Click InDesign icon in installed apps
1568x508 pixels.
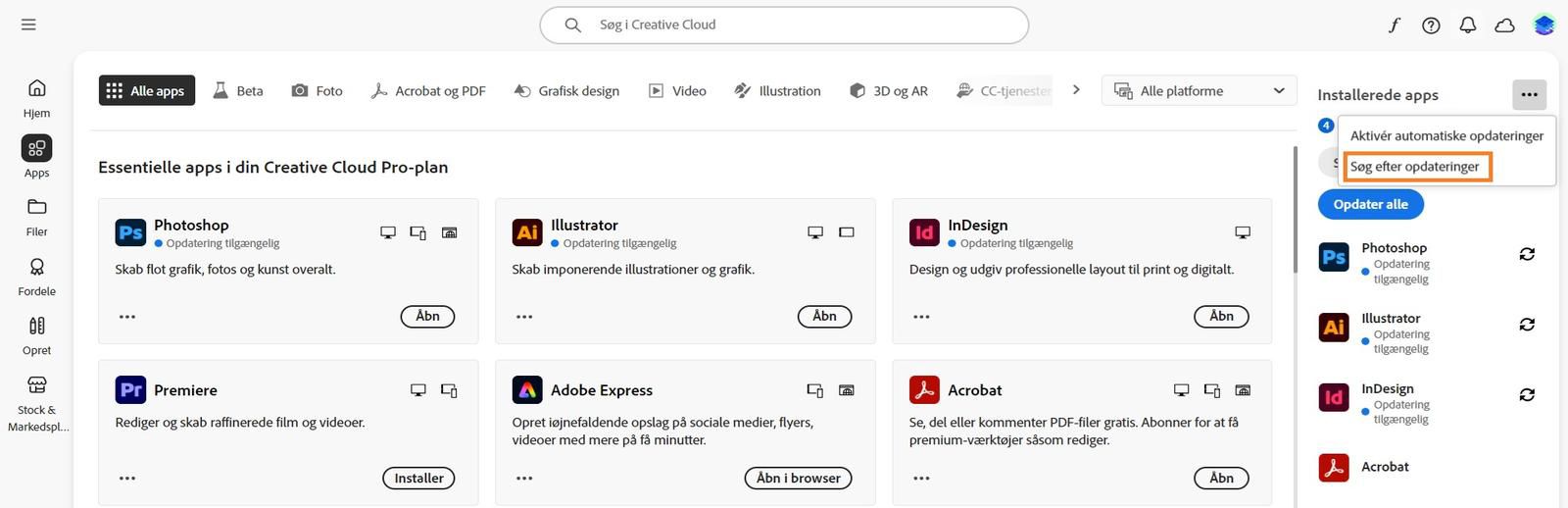tap(1334, 397)
